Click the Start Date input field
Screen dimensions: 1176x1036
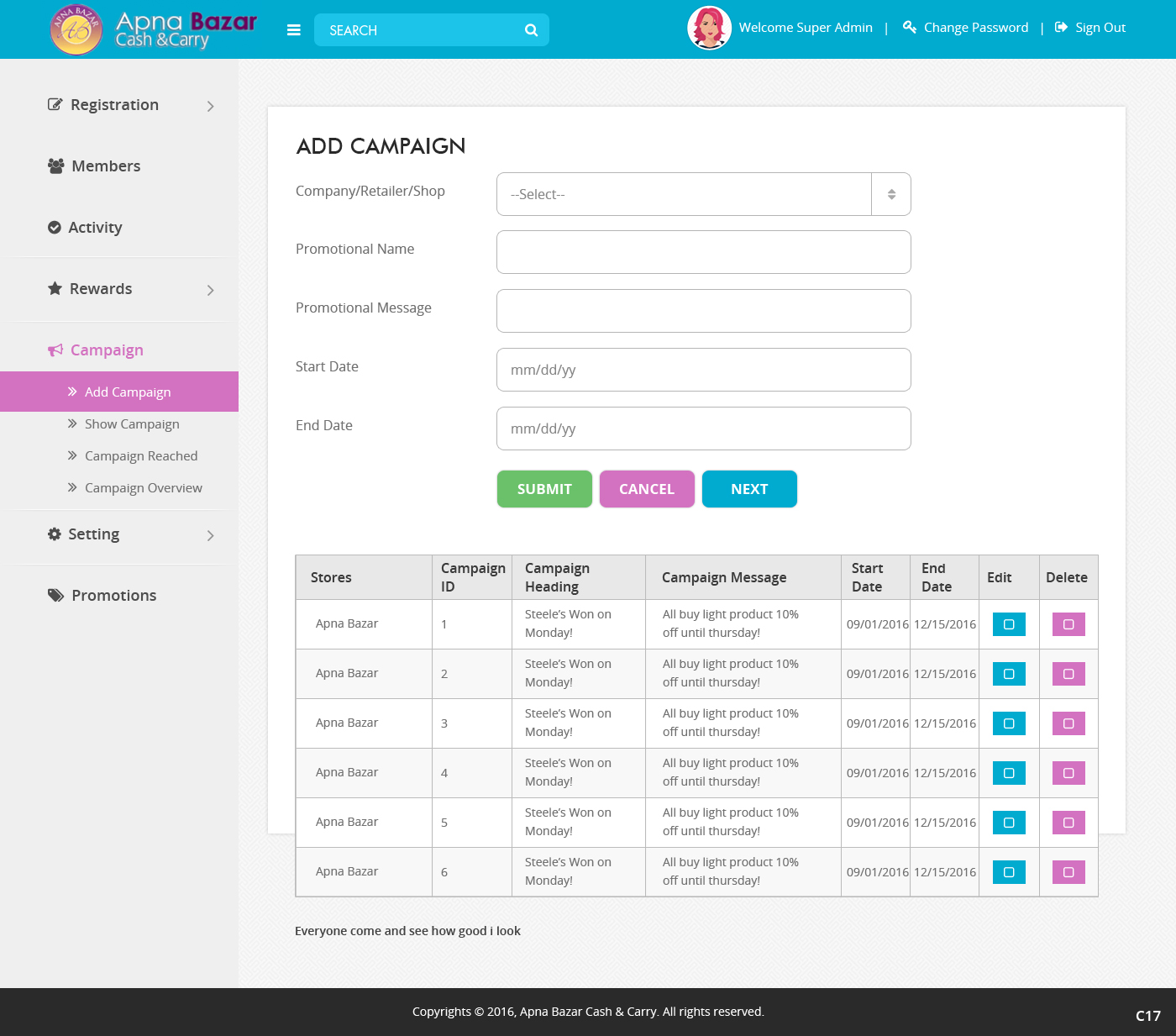[x=703, y=370]
